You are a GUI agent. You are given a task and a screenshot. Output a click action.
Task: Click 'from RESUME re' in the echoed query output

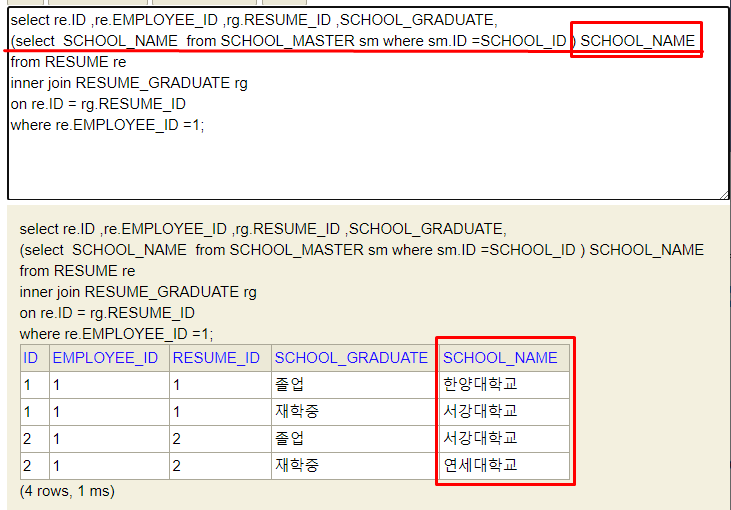click(77, 271)
